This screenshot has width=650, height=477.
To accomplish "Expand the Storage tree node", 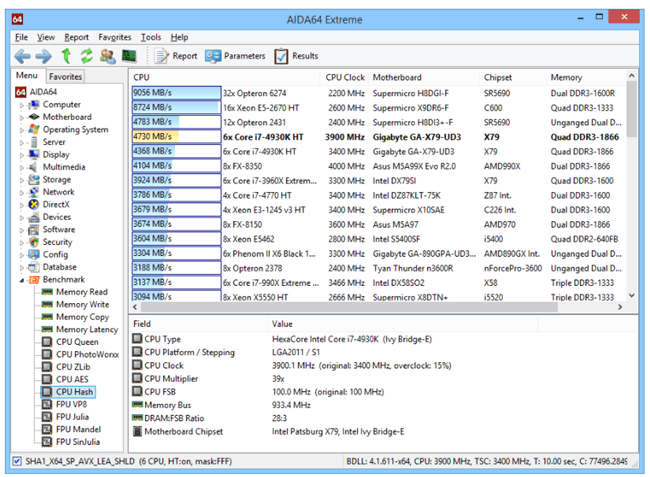I will pos(22,180).
